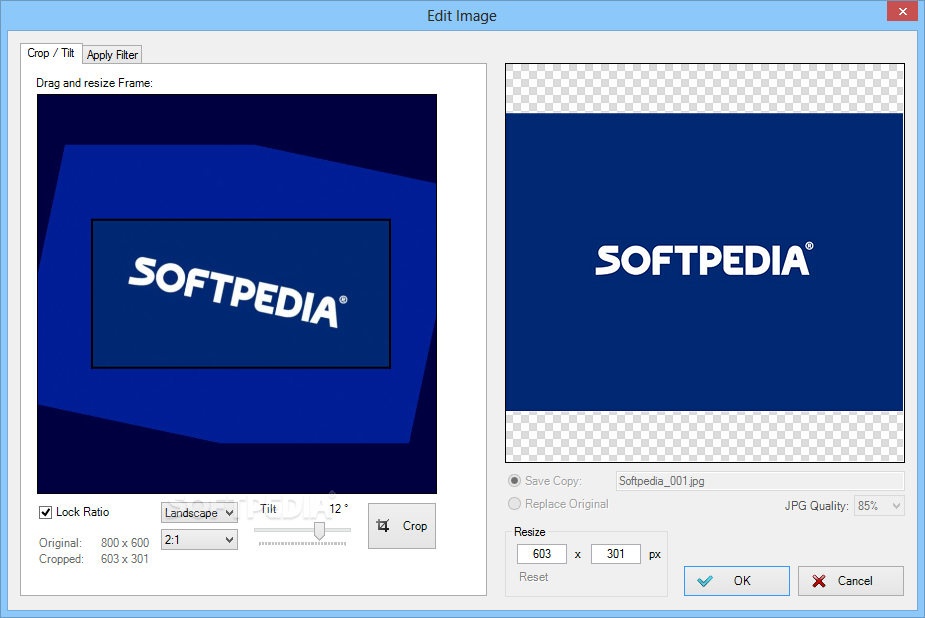This screenshot has height=618, width=925.
Task: Toggle the Lock Ratio checkbox
Action: click(45, 512)
